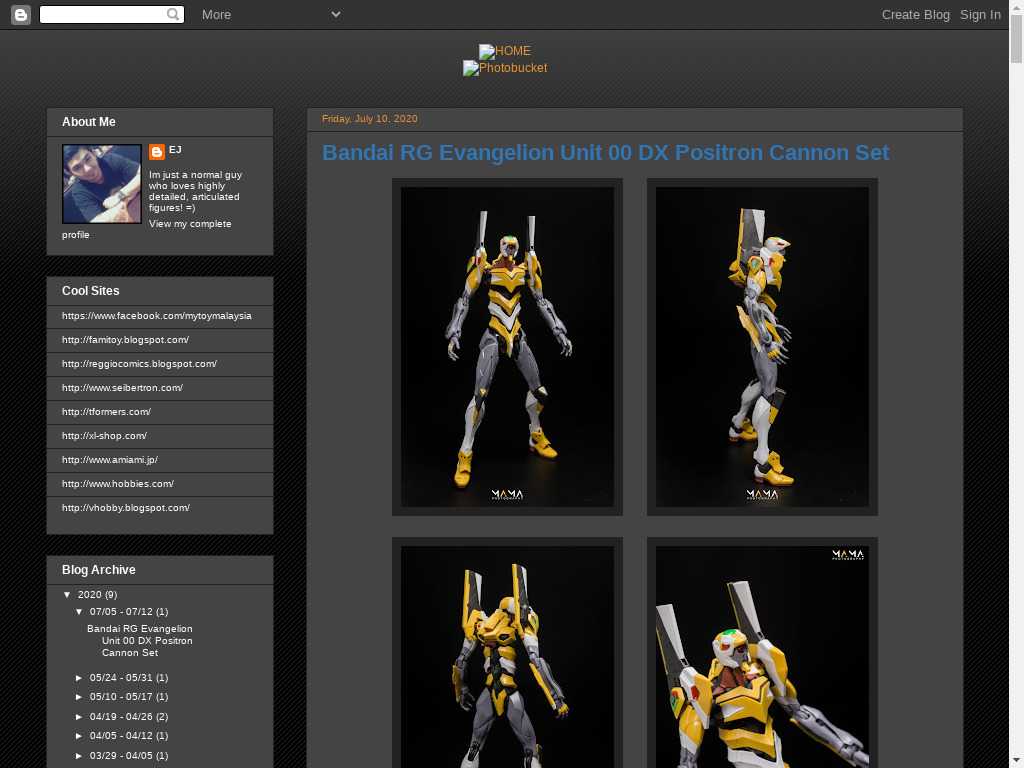
Task: Expand the 04/19 - 04/26 archive week
Action: pyautogui.click(x=79, y=716)
